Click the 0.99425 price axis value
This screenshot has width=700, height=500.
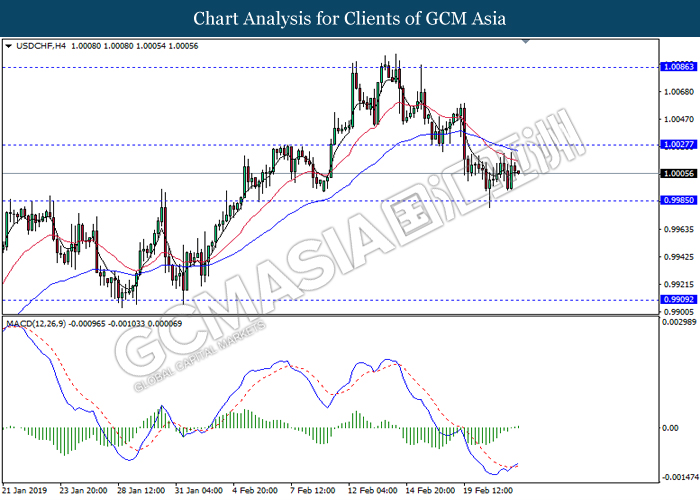coord(679,257)
